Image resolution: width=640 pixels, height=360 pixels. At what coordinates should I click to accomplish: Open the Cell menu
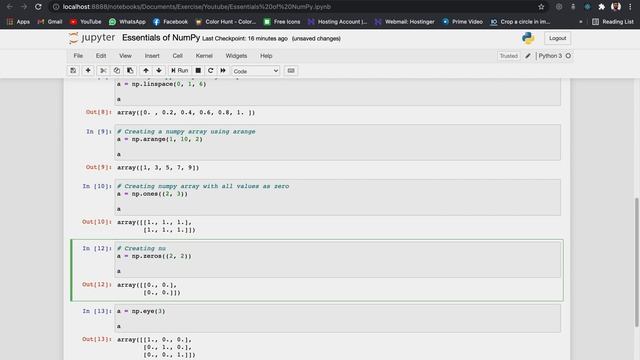pyautogui.click(x=178, y=56)
